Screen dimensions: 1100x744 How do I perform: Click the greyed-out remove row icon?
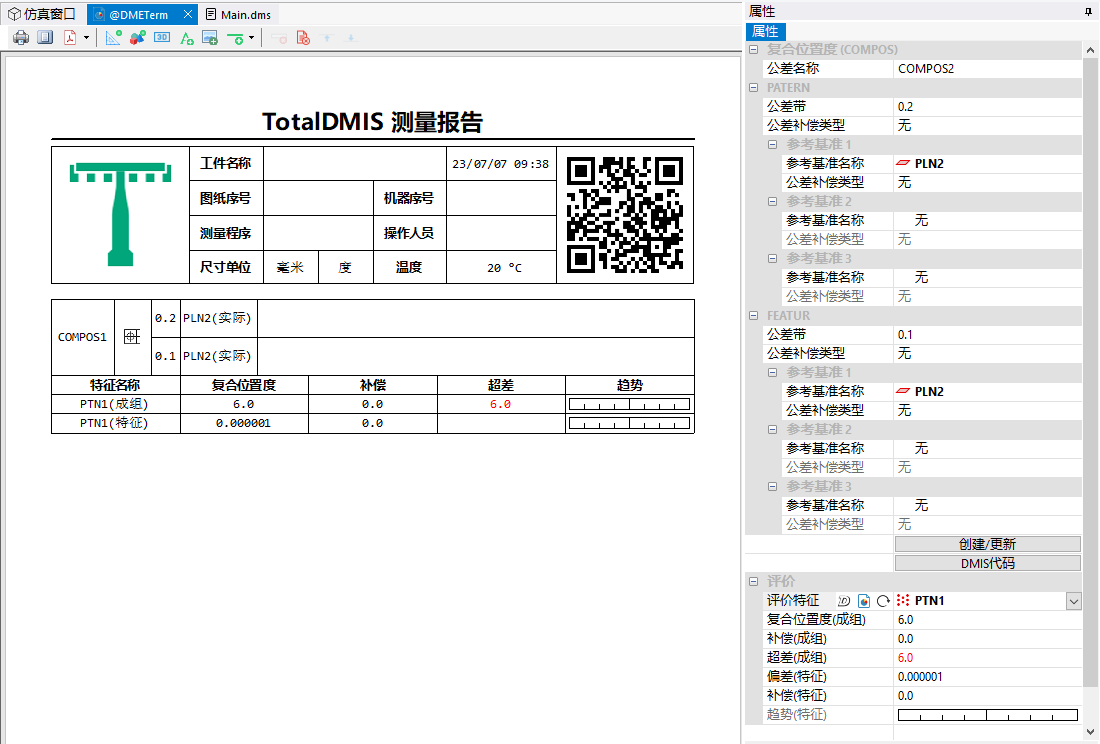tap(279, 38)
